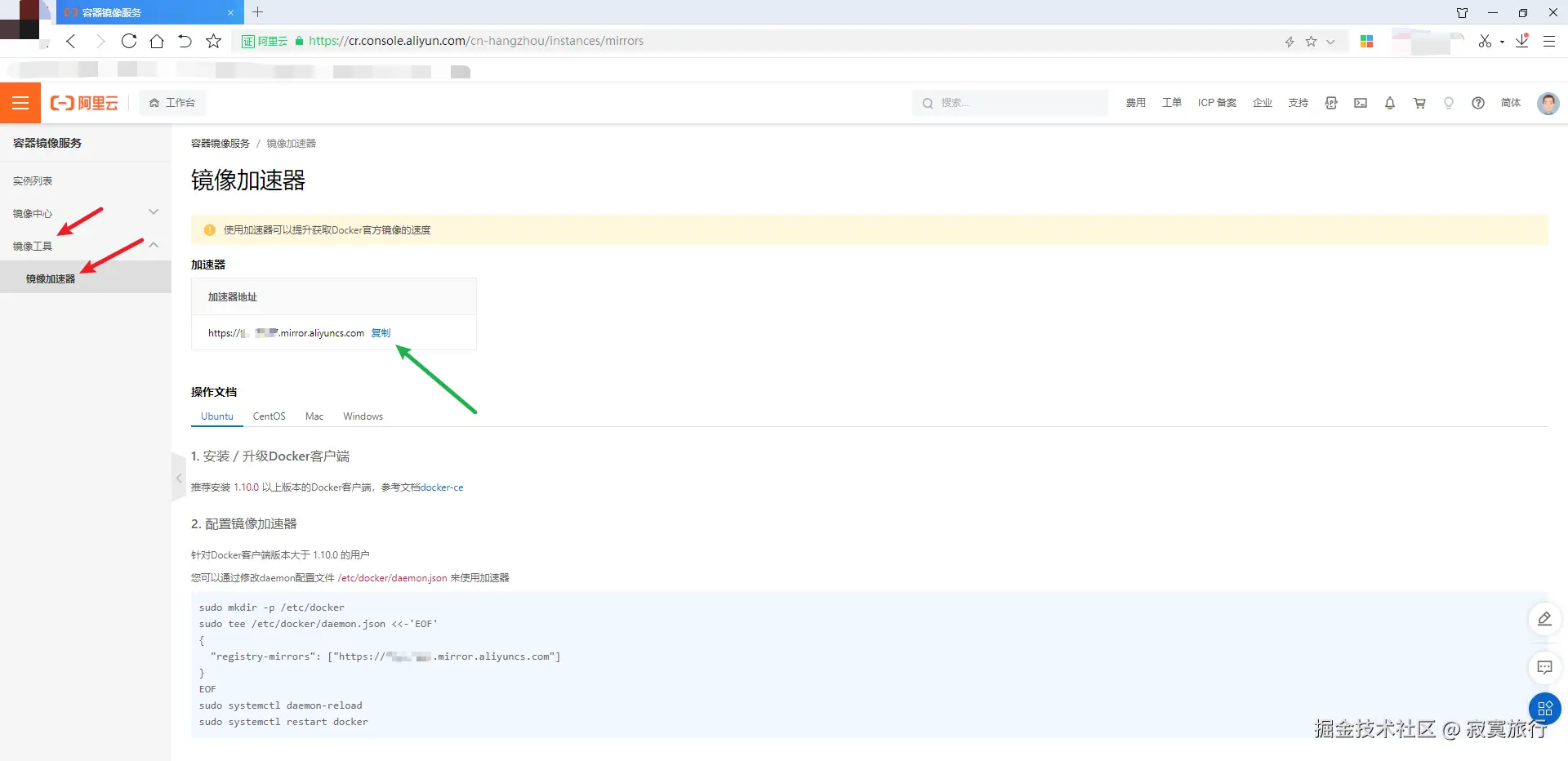Switch language via 简体
This screenshot has height=761, width=1568.
(x=1511, y=103)
